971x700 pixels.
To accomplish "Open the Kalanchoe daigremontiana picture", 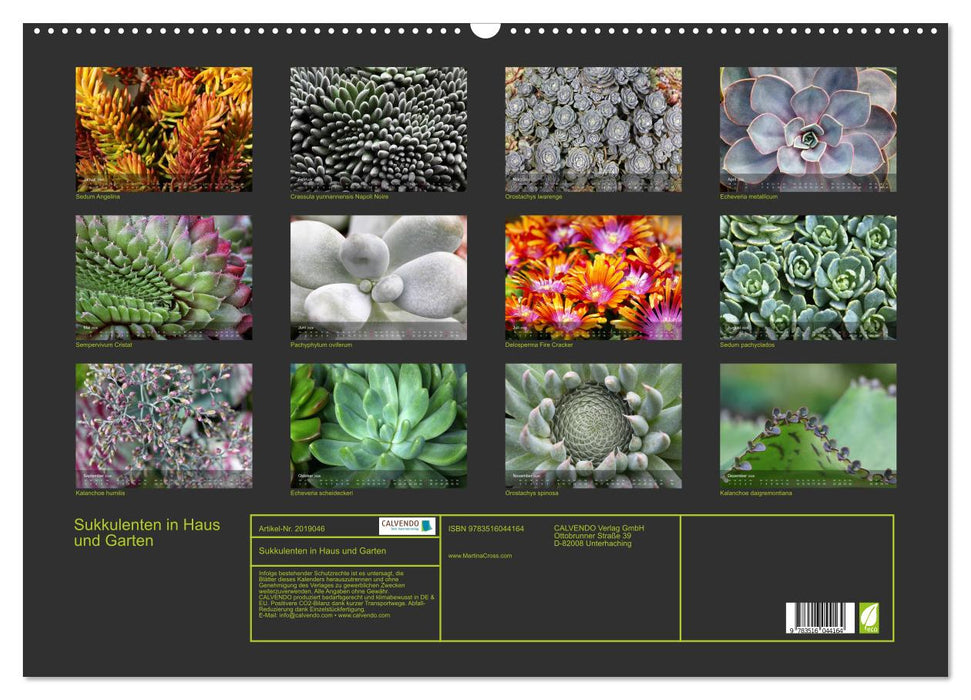I will [808, 425].
